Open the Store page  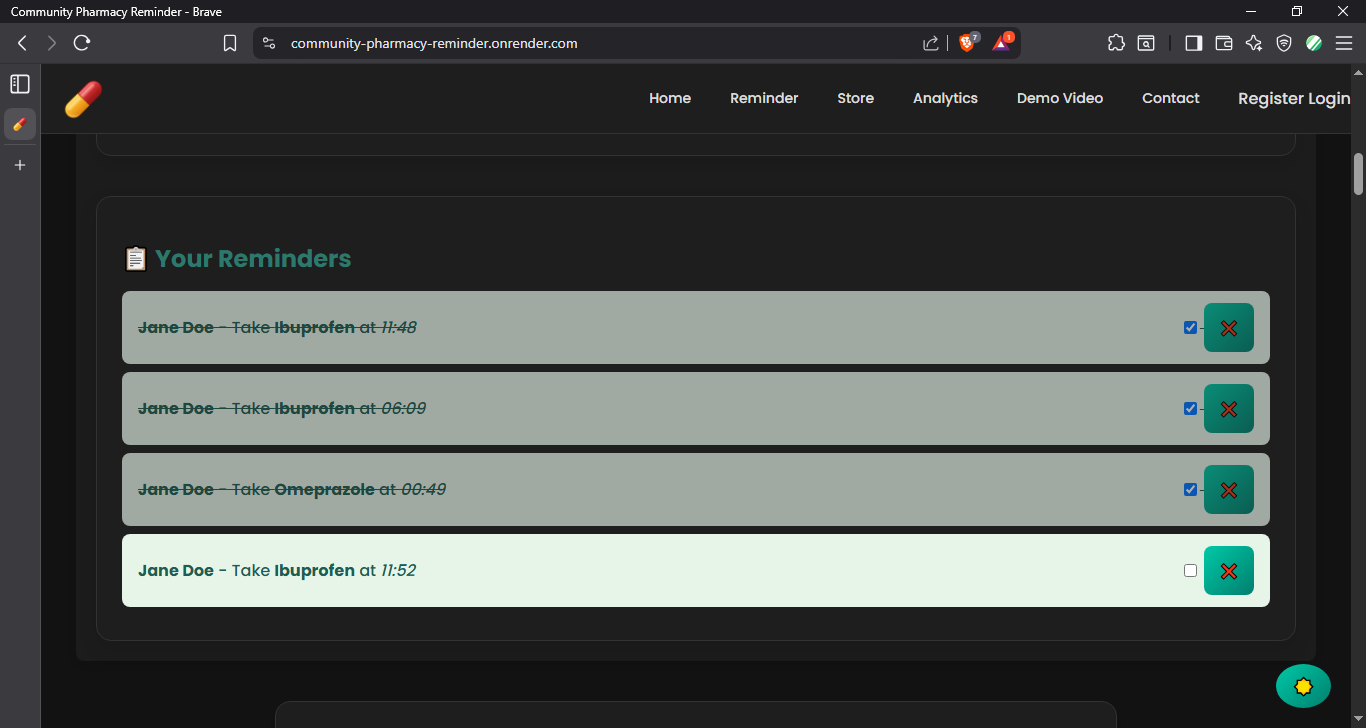(855, 98)
